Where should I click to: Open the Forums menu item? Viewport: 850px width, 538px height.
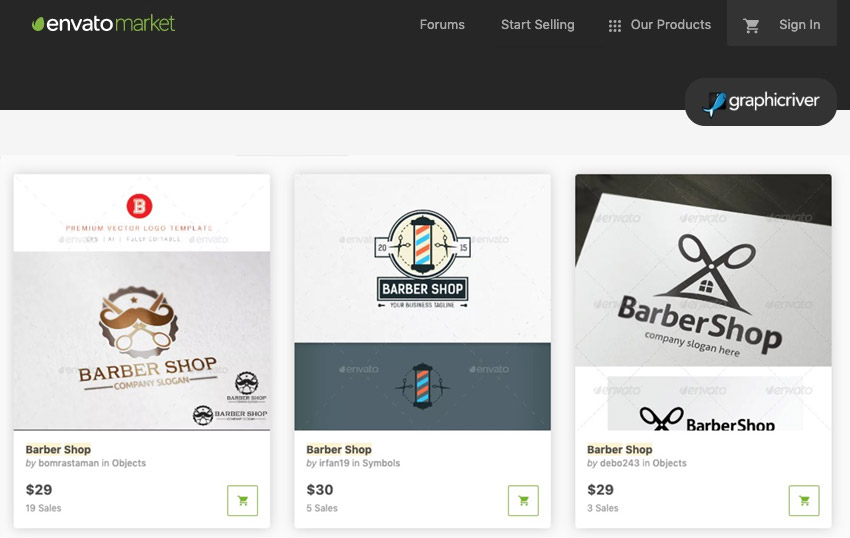point(442,24)
